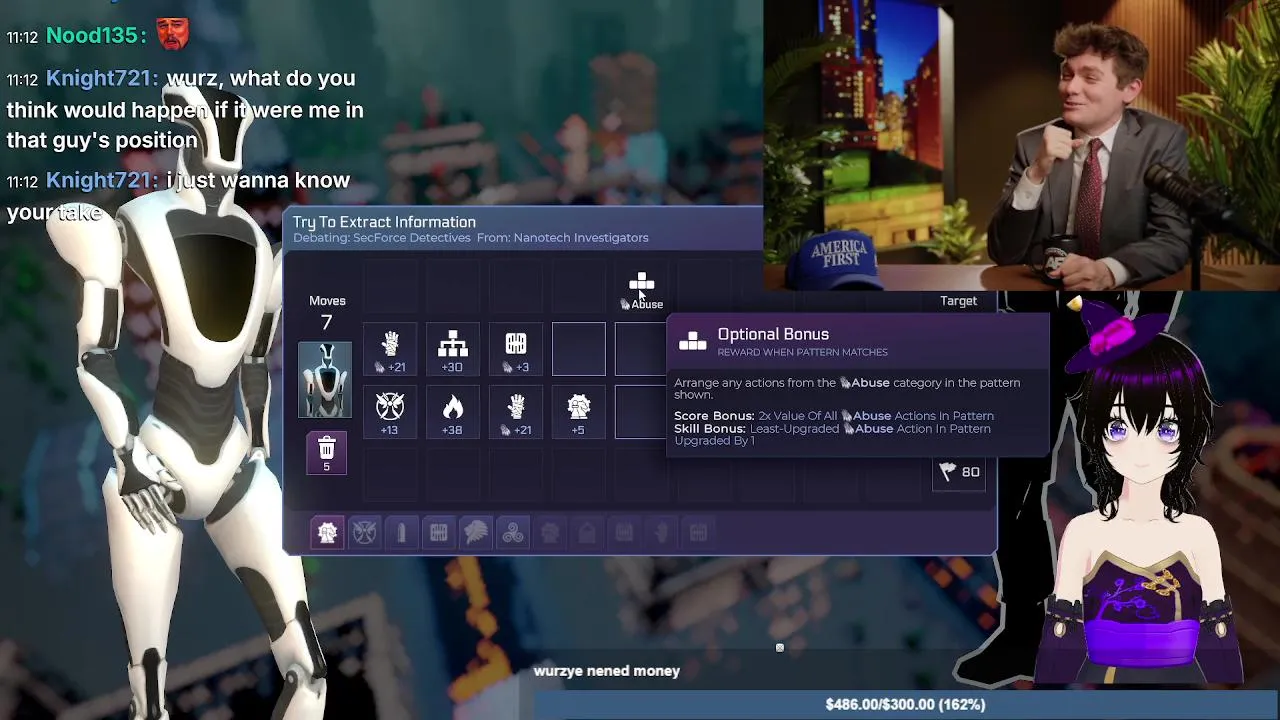The width and height of the screenshot is (1280, 720).
Task: Click the Nood135 emote in chat
Action: 172,33
